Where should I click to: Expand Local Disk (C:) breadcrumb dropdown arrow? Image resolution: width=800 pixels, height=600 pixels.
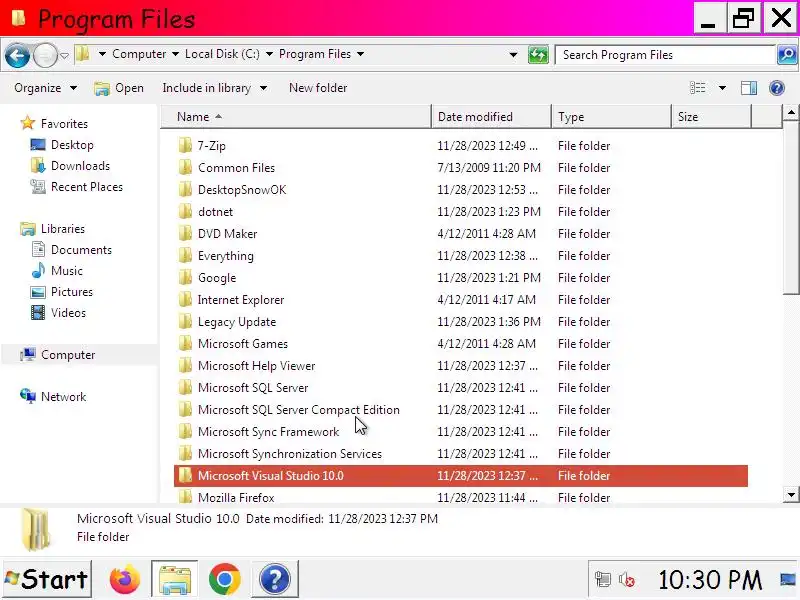[x=269, y=54]
